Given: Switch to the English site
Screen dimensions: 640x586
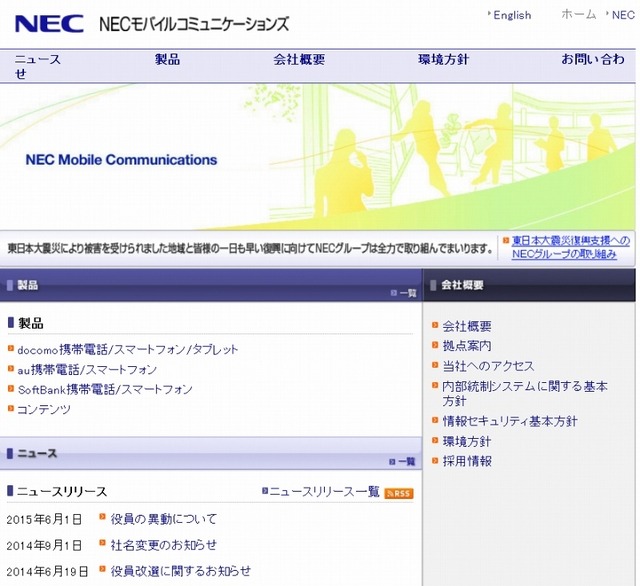Looking at the screenshot, I should [512, 15].
